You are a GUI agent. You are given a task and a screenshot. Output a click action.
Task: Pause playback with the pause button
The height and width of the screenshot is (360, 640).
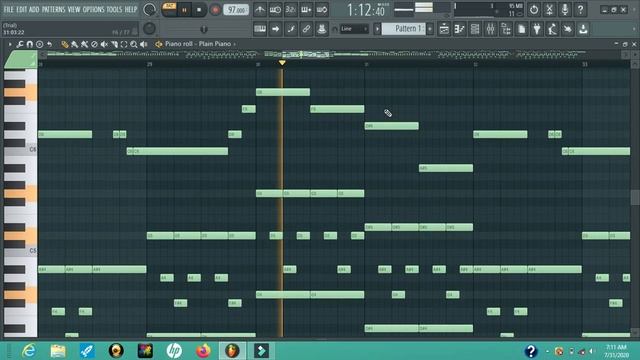184,10
